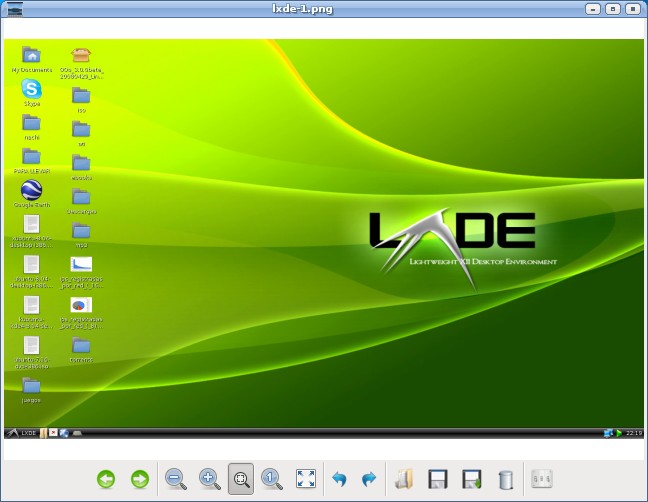Toggle fit image to window

[241, 479]
